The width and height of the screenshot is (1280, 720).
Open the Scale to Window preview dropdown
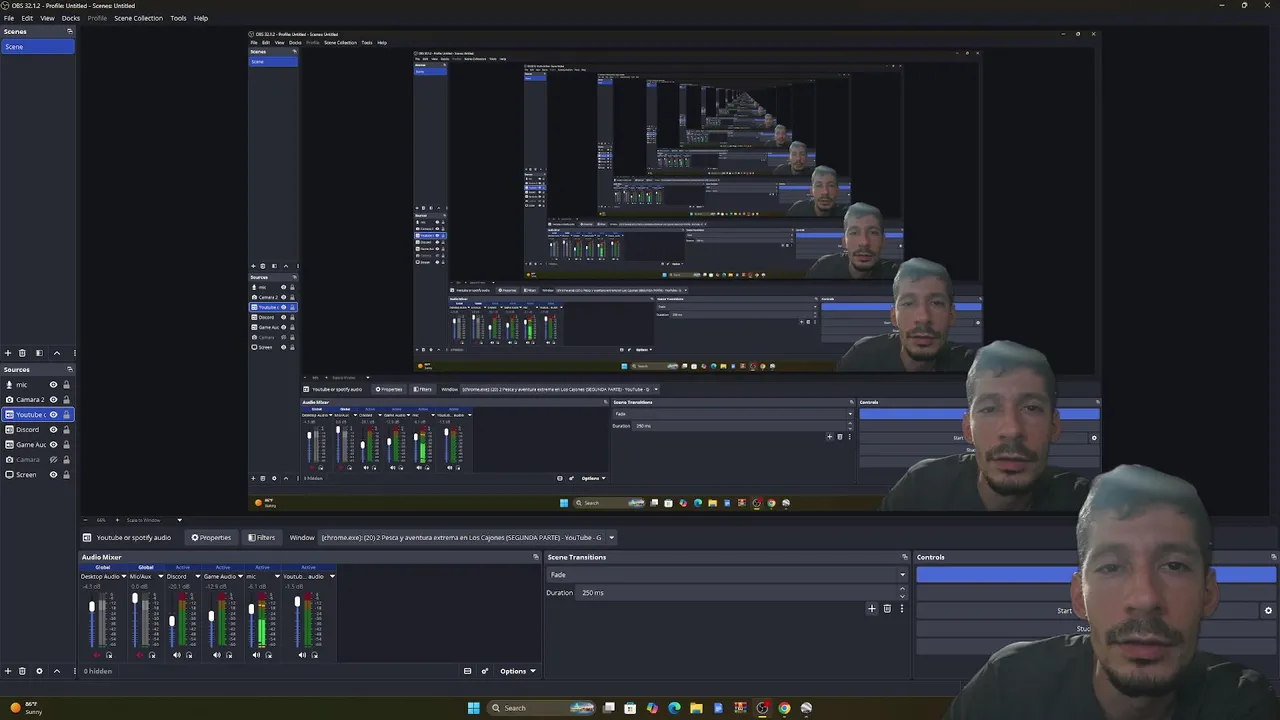tap(154, 520)
